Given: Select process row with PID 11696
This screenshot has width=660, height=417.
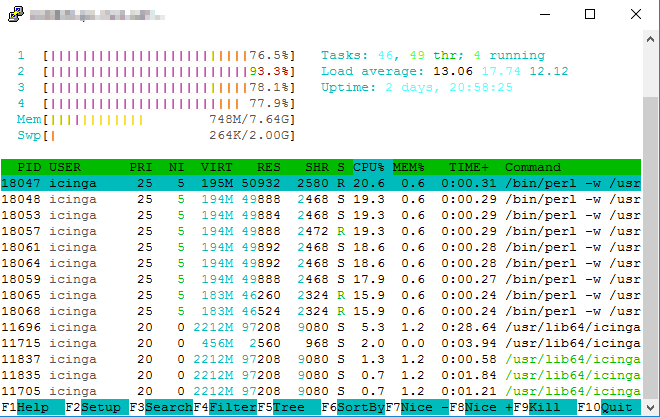Looking at the screenshot, I should coord(321,327).
